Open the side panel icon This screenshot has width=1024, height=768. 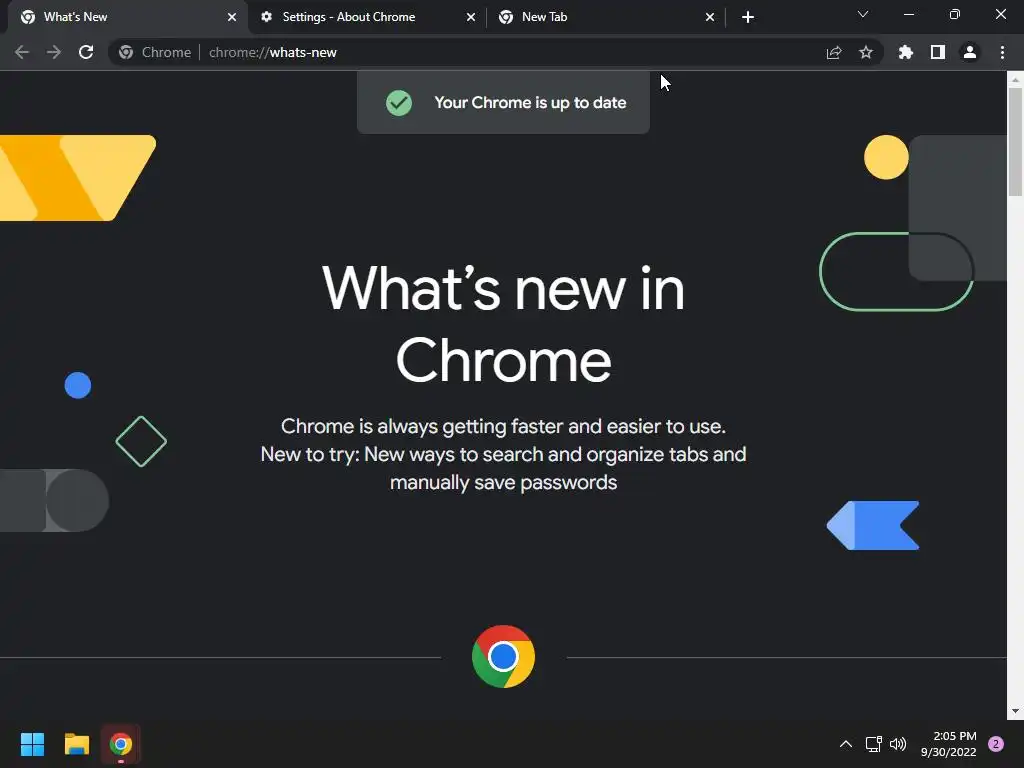(938, 52)
